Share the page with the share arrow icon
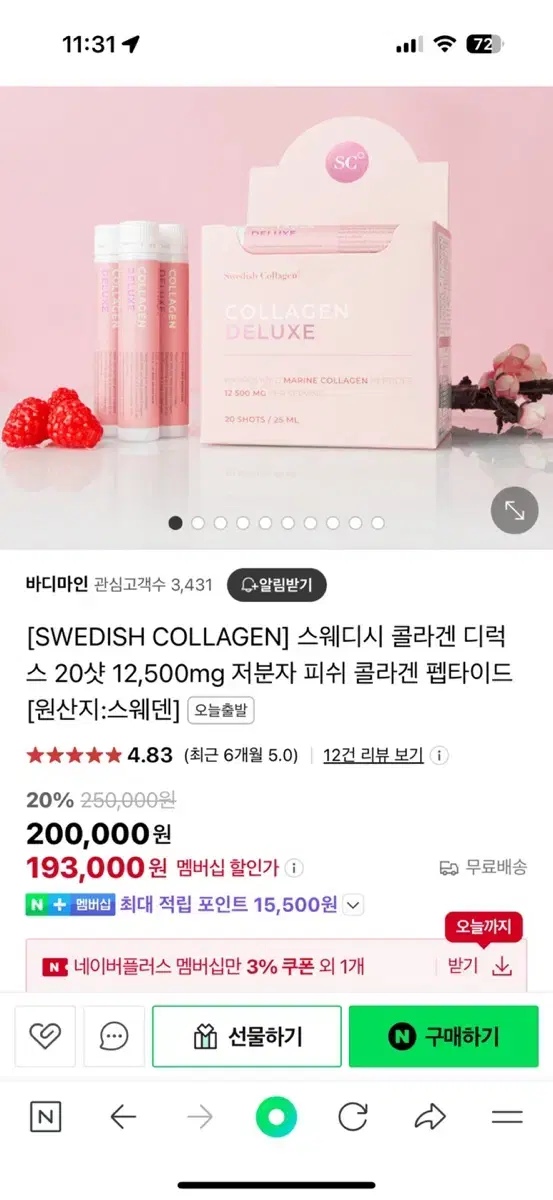Screen dimensions: 553x1200 coord(430,1117)
